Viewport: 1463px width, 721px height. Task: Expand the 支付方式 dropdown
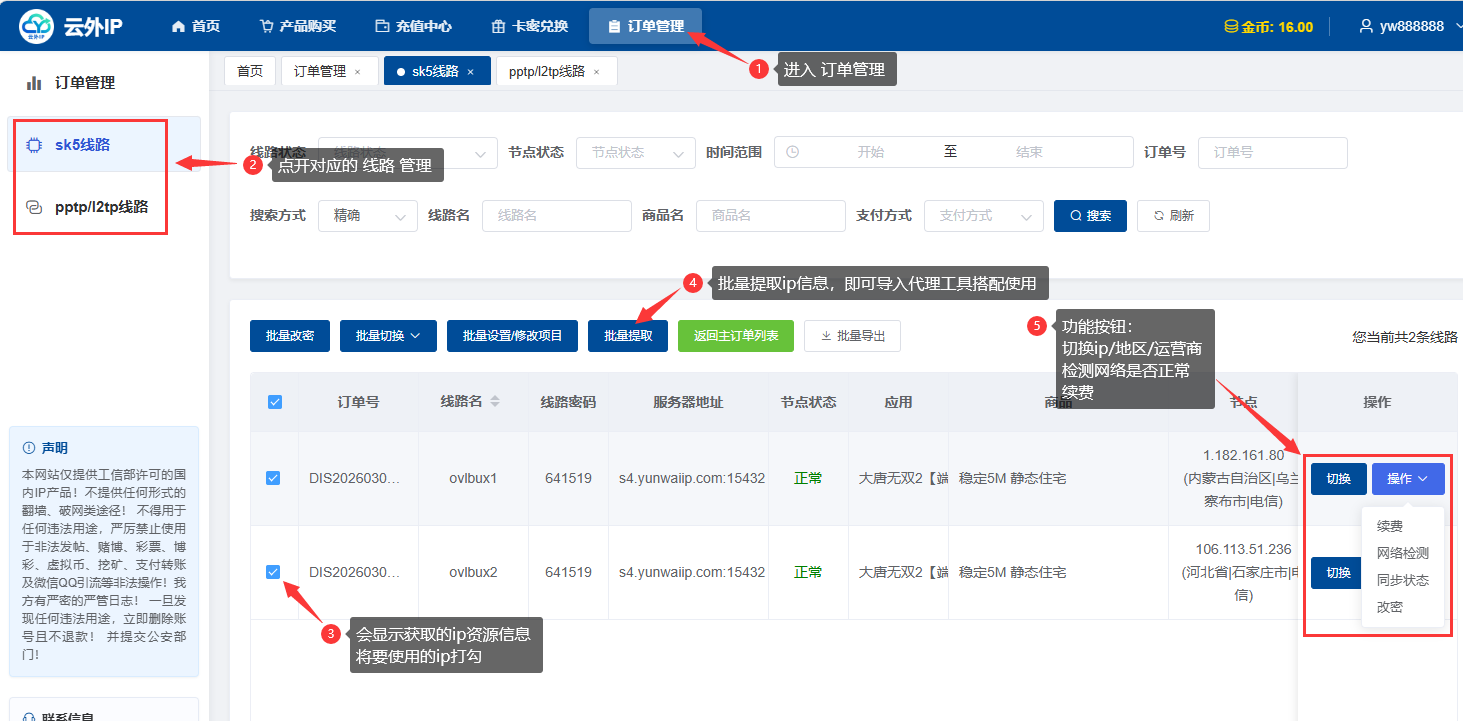click(983, 215)
